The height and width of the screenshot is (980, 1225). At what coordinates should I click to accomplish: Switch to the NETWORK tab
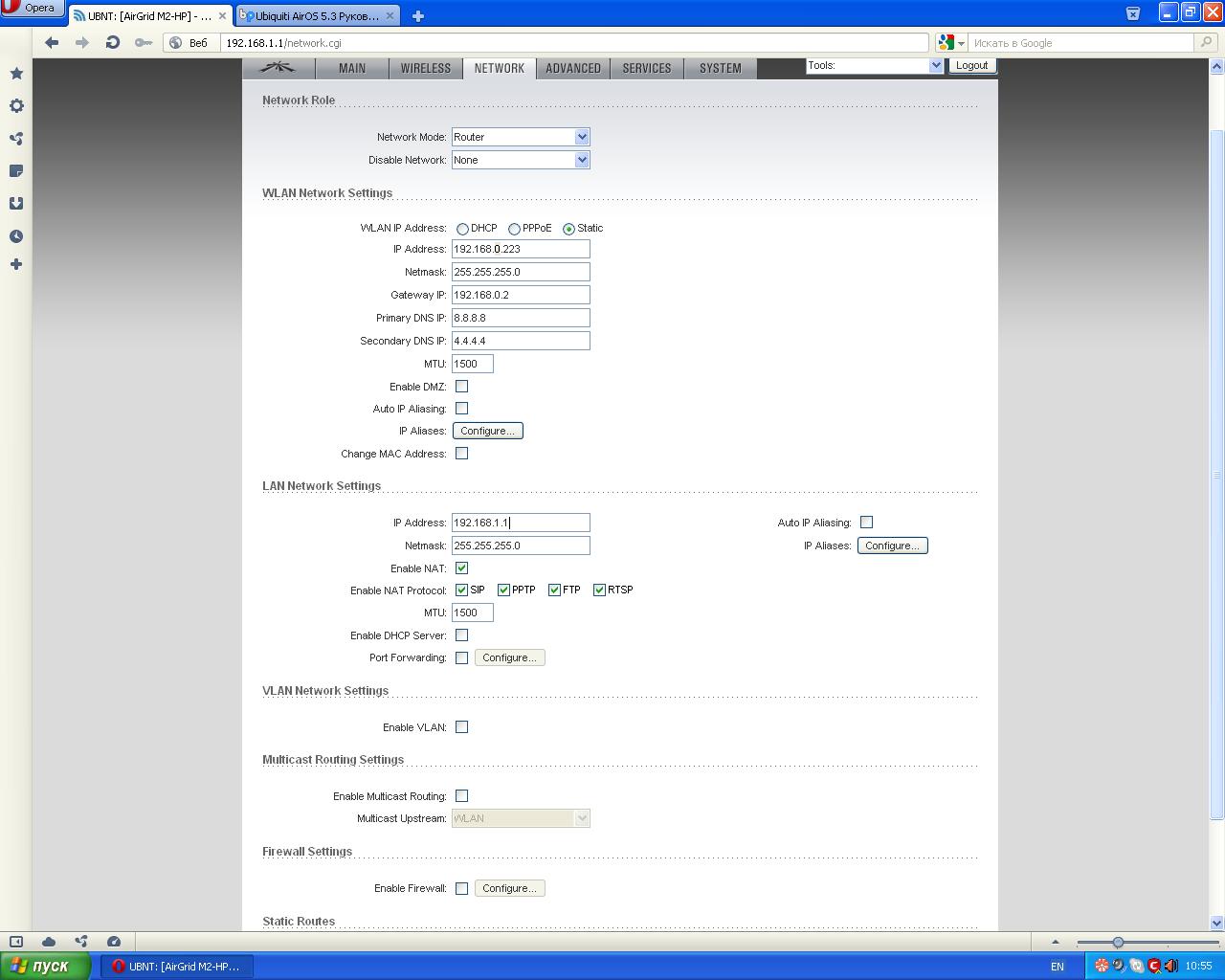[500, 68]
